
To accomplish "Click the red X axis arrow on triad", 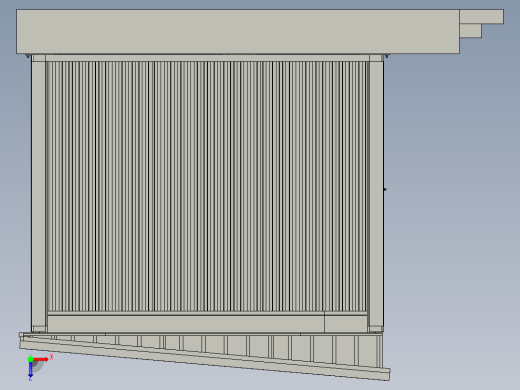I will coord(41,359).
